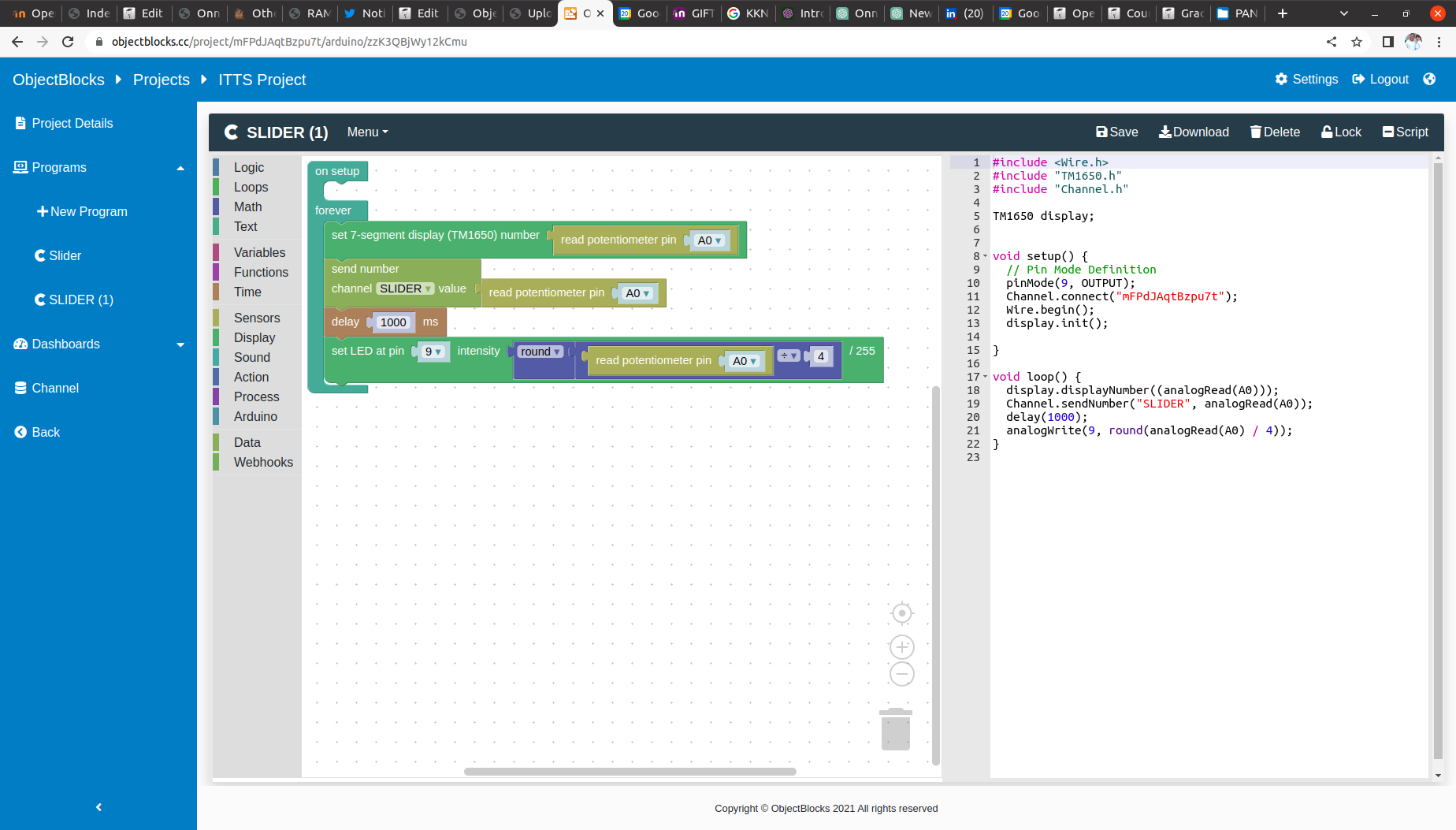
Task: Toggle the Script code view
Action: click(1405, 132)
